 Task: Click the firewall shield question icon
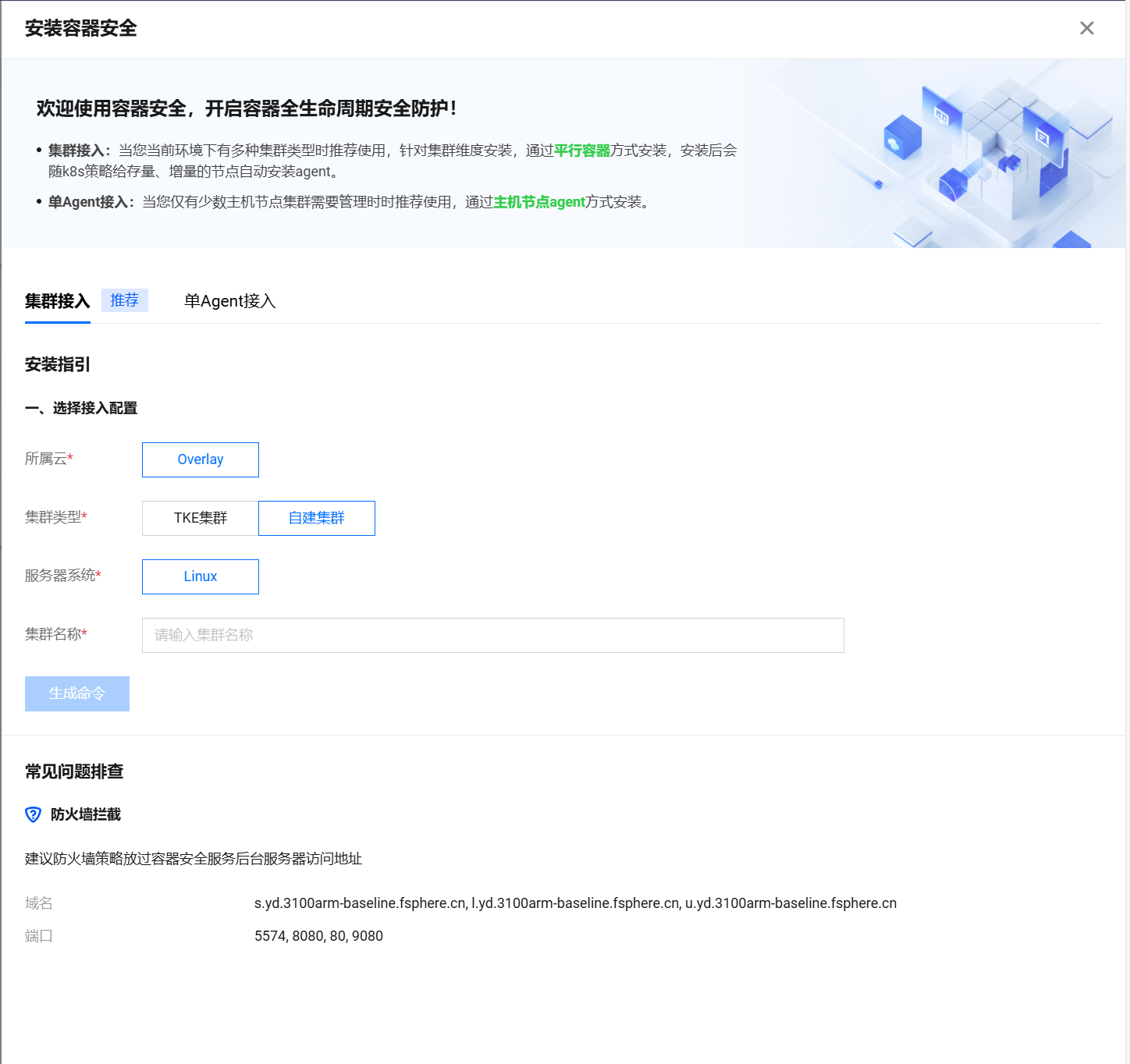[x=34, y=814]
